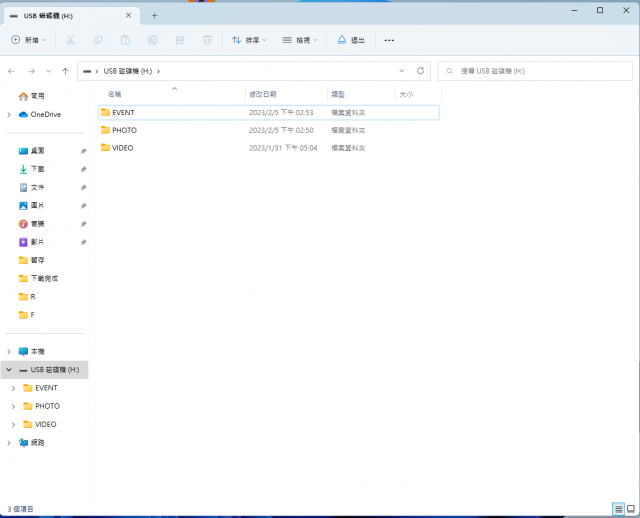Open Pictures in quick access

[x=31, y=205]
